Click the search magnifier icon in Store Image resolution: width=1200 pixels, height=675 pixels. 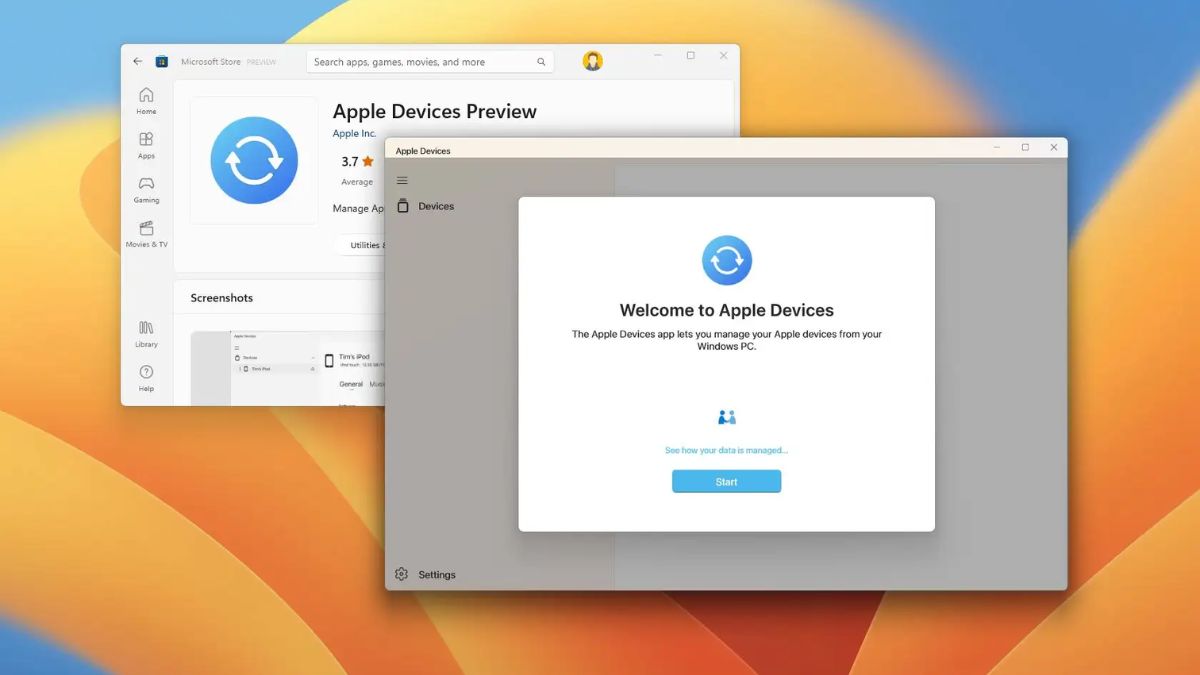click(541, 62)
